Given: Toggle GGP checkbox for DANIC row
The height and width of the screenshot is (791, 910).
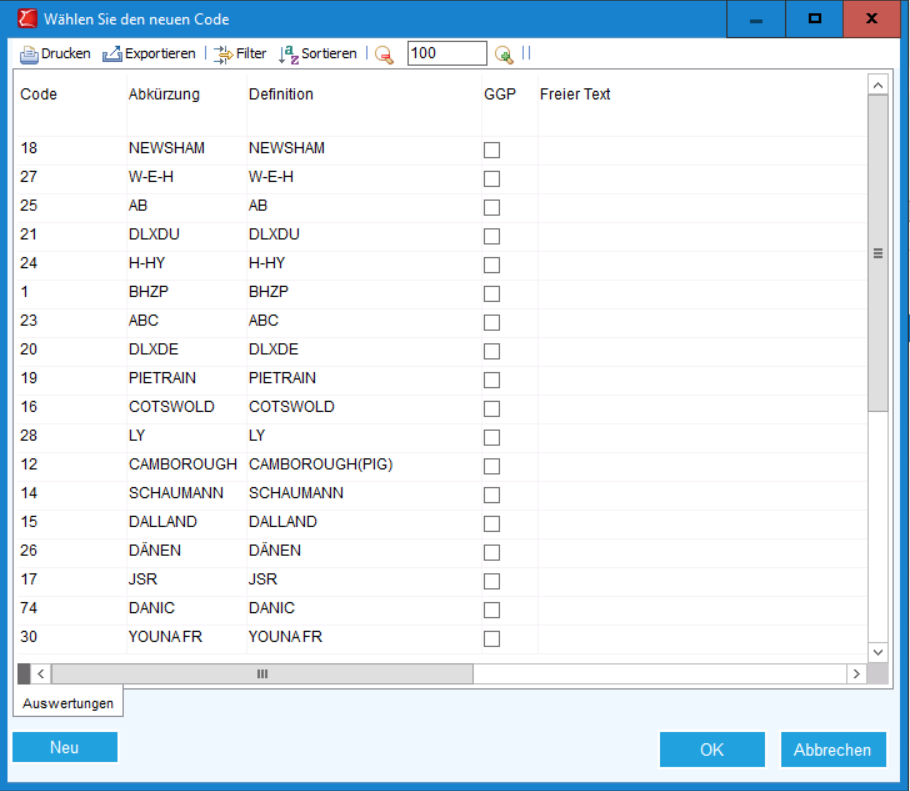Looking at the screenshot, I should tap(492, 610).
